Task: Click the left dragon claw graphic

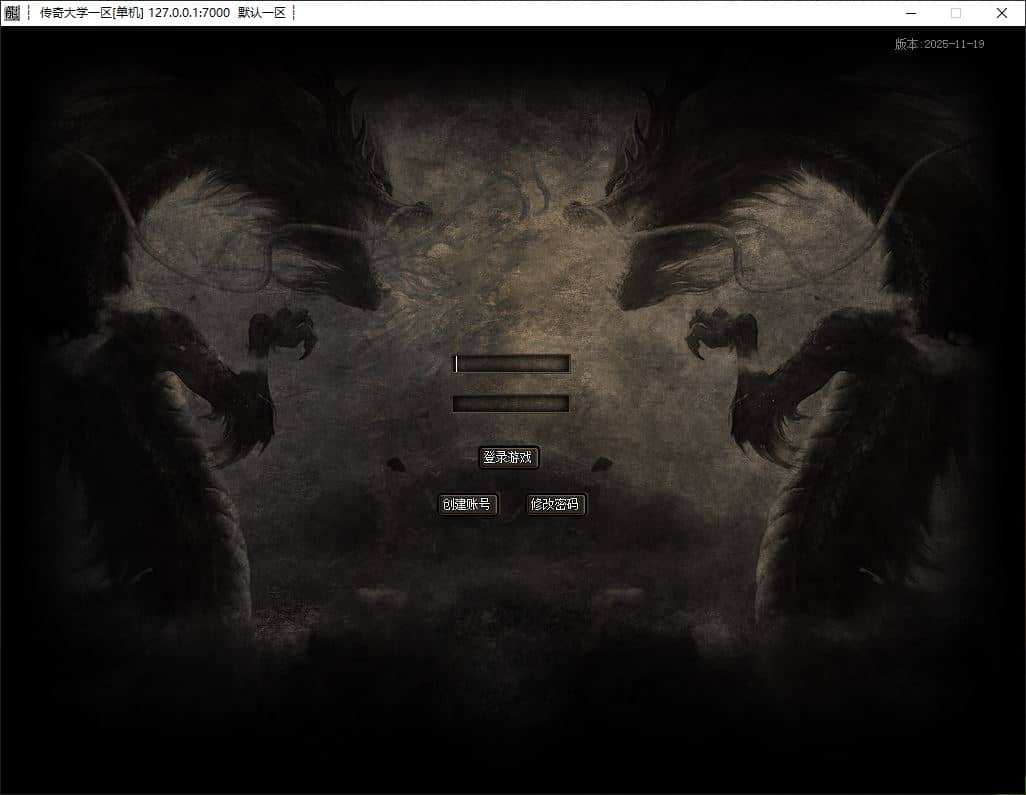Action: [283, 332]
